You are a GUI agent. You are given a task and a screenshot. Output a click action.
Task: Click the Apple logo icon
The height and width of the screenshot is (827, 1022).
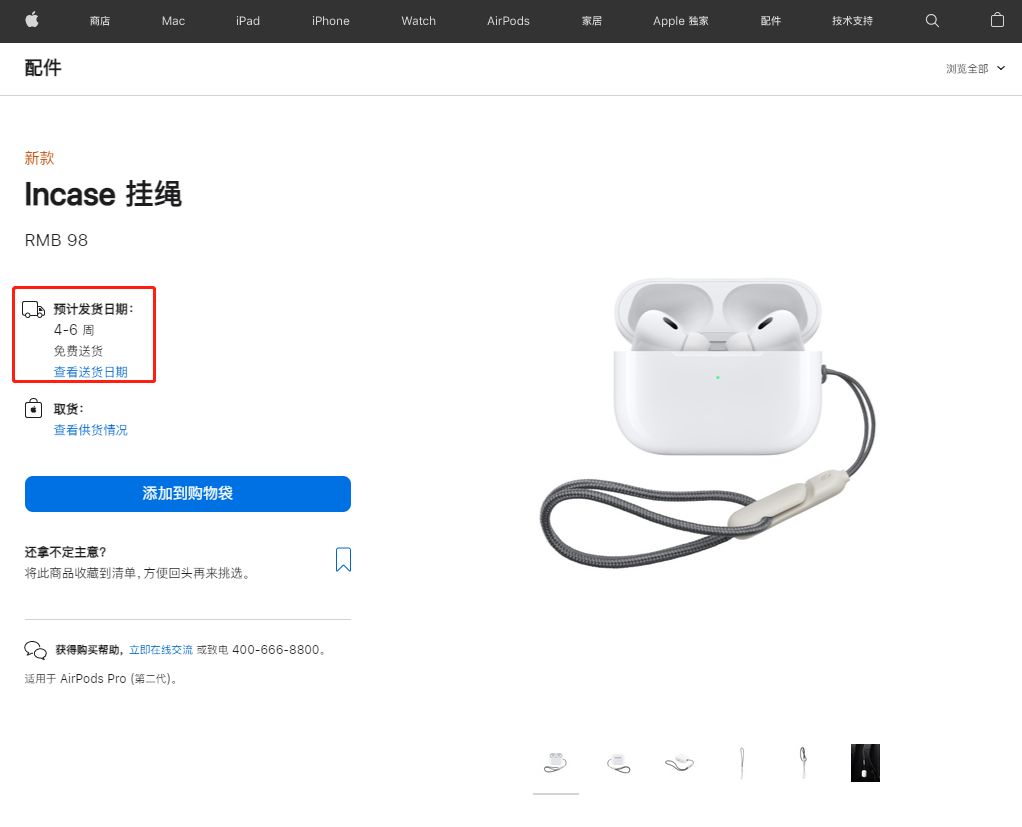click(32, 20)
